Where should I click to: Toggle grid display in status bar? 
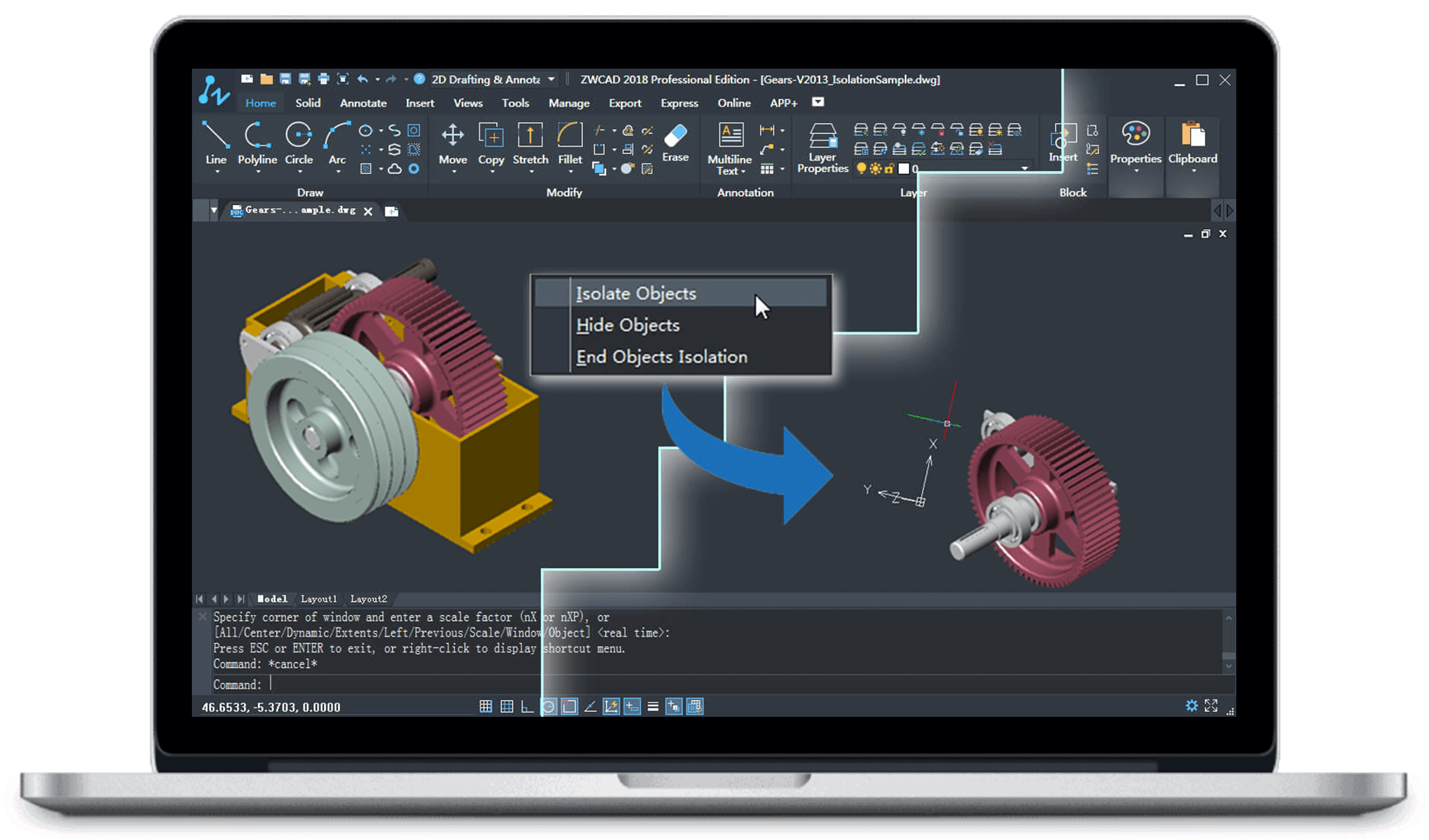[x=507, y=706]
